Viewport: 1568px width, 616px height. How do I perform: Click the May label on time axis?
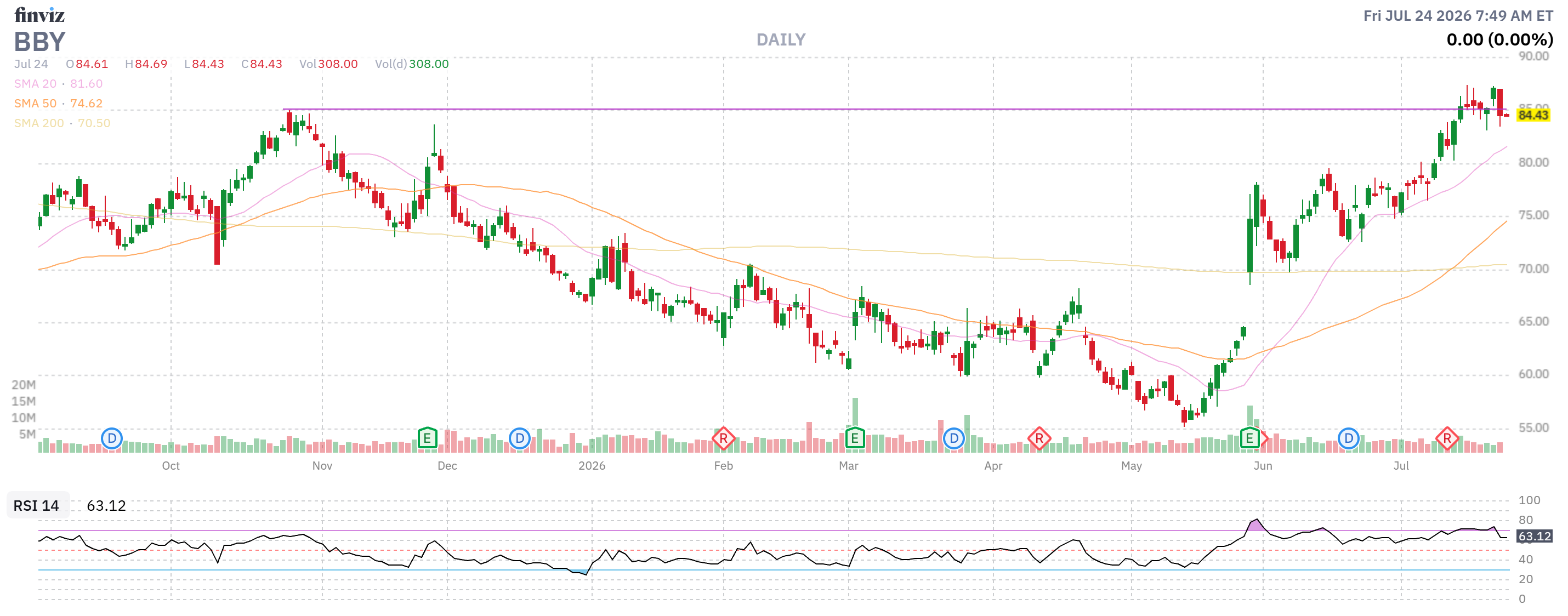coord(1131,466)
